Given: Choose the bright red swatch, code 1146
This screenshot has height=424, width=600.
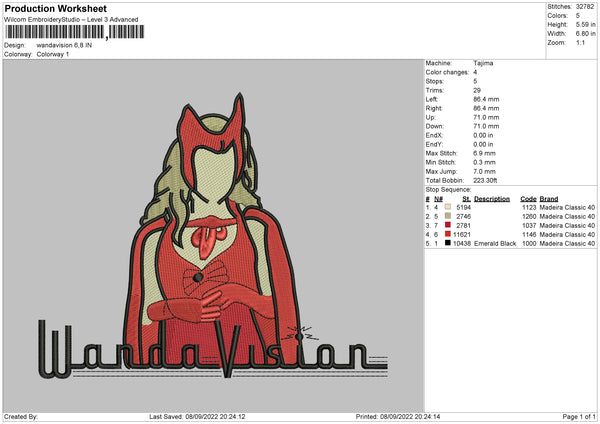Looking at the screenshot, I should click(x=449, y=234).
